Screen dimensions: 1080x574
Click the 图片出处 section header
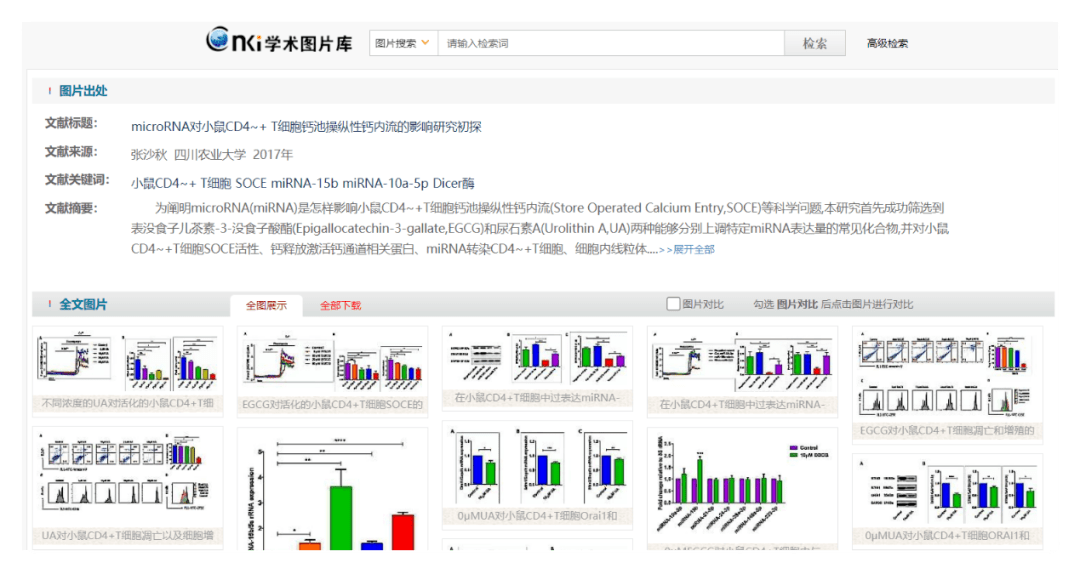pos(83,91)
